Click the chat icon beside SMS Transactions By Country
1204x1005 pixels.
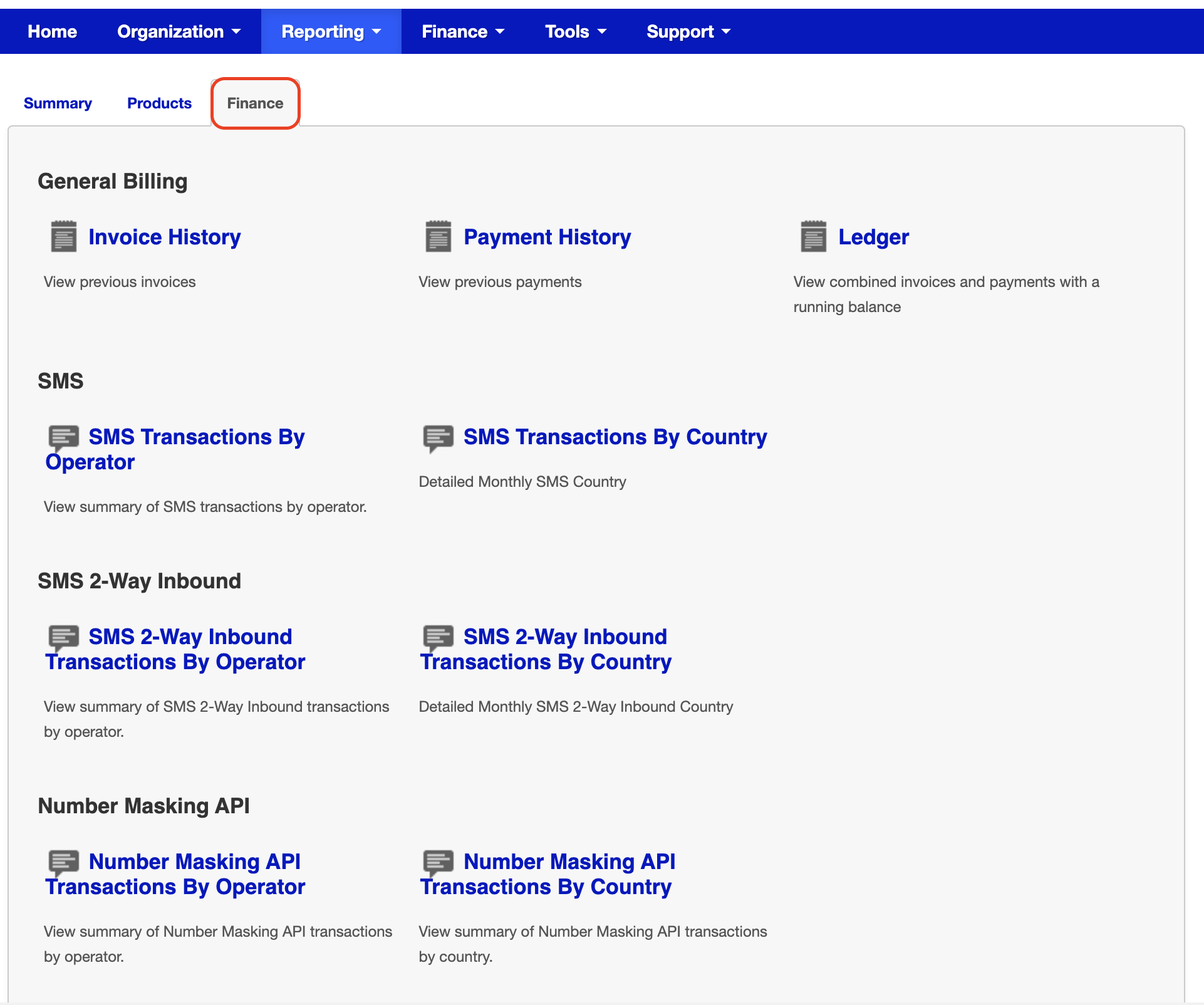click(439, 438)
